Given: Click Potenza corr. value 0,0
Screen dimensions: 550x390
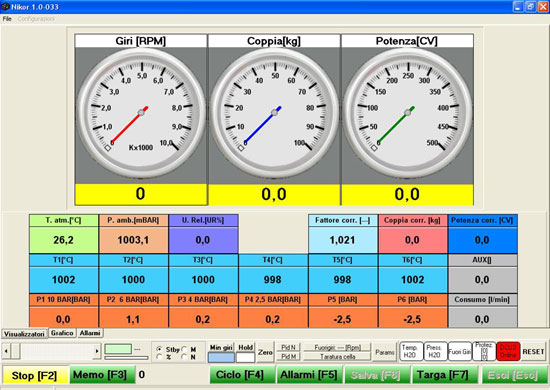Looking at the screenshot, I should [482, 240].
